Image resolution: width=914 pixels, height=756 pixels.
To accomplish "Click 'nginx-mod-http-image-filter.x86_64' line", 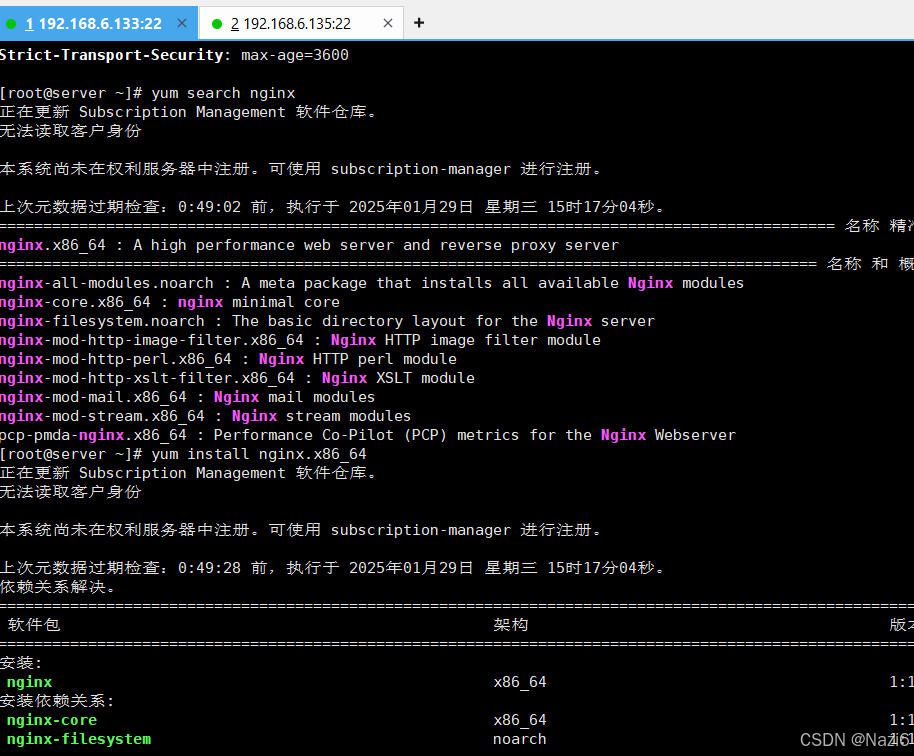I will [300, 340].
